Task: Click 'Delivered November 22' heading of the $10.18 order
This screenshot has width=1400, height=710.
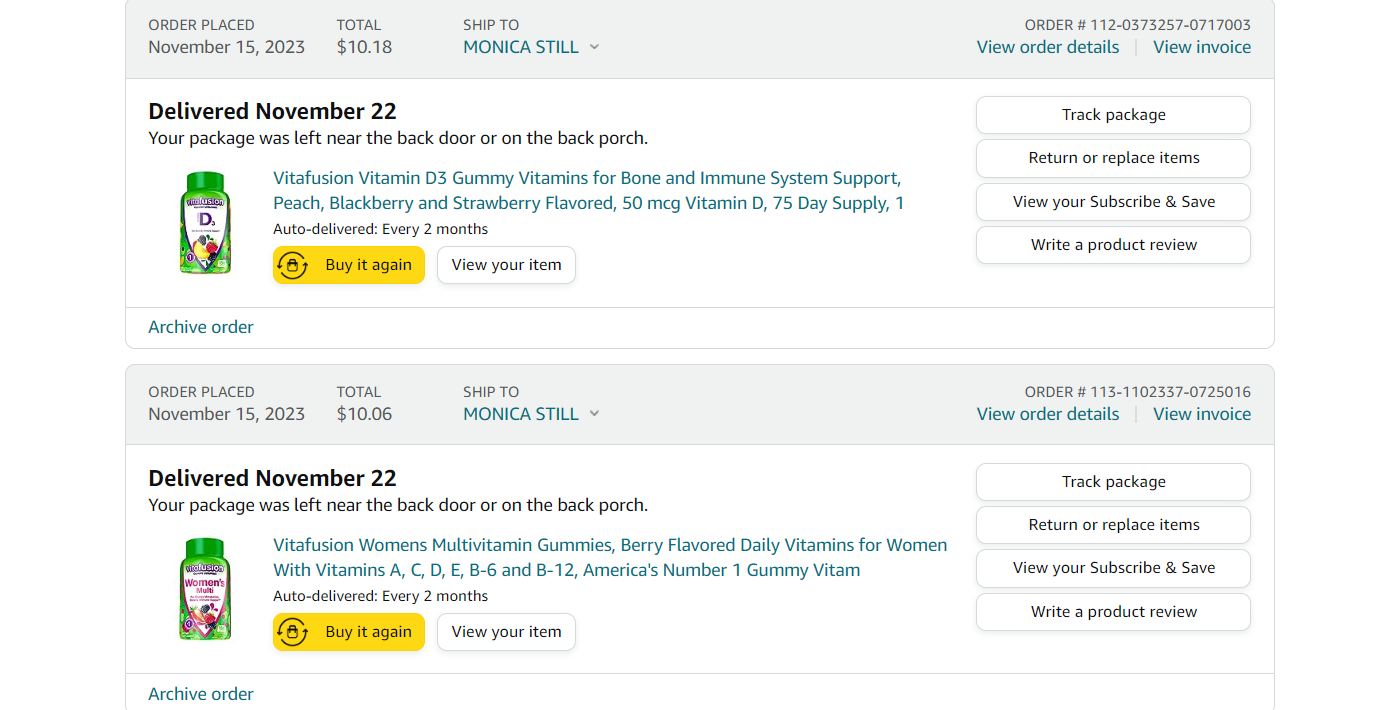Action: 272,111
